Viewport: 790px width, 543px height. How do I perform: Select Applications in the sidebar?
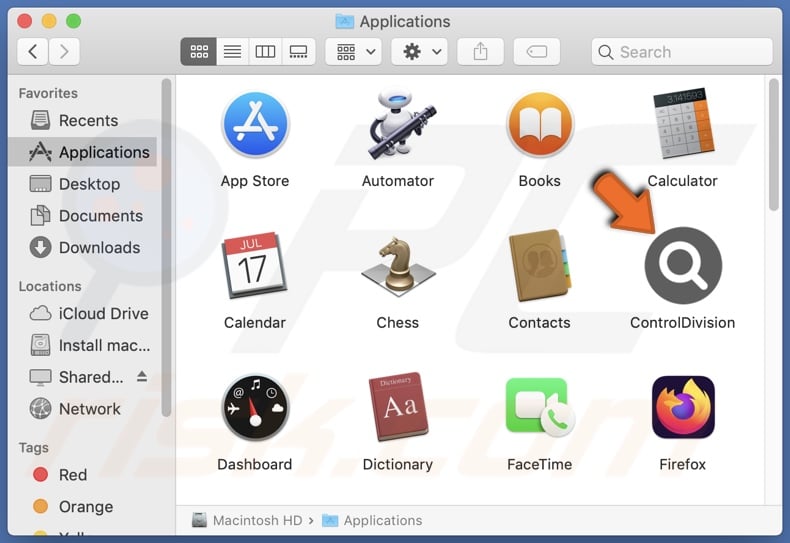pos(82,152)
